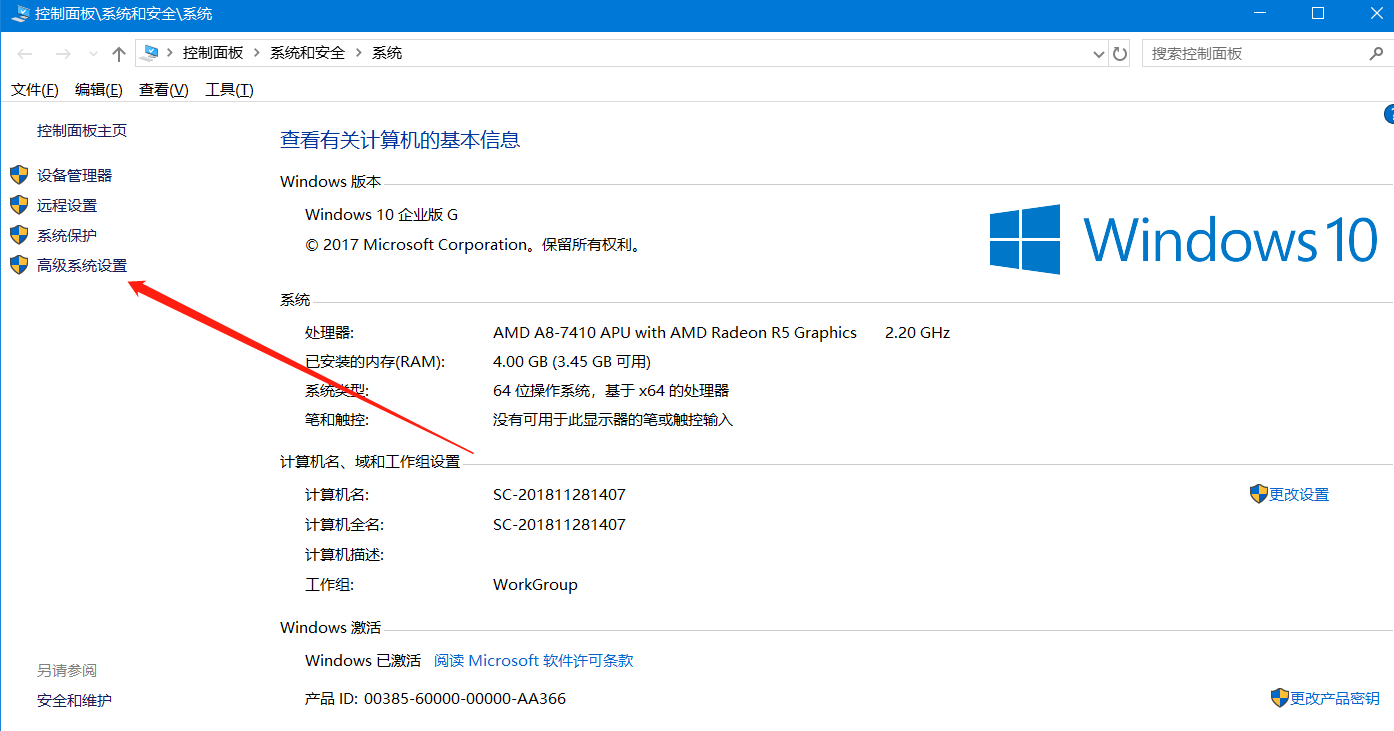The width and height of the screenshot is (1394, 731).
Task: Open the 文件(F) menu
Action: click(x=35, y=90)
